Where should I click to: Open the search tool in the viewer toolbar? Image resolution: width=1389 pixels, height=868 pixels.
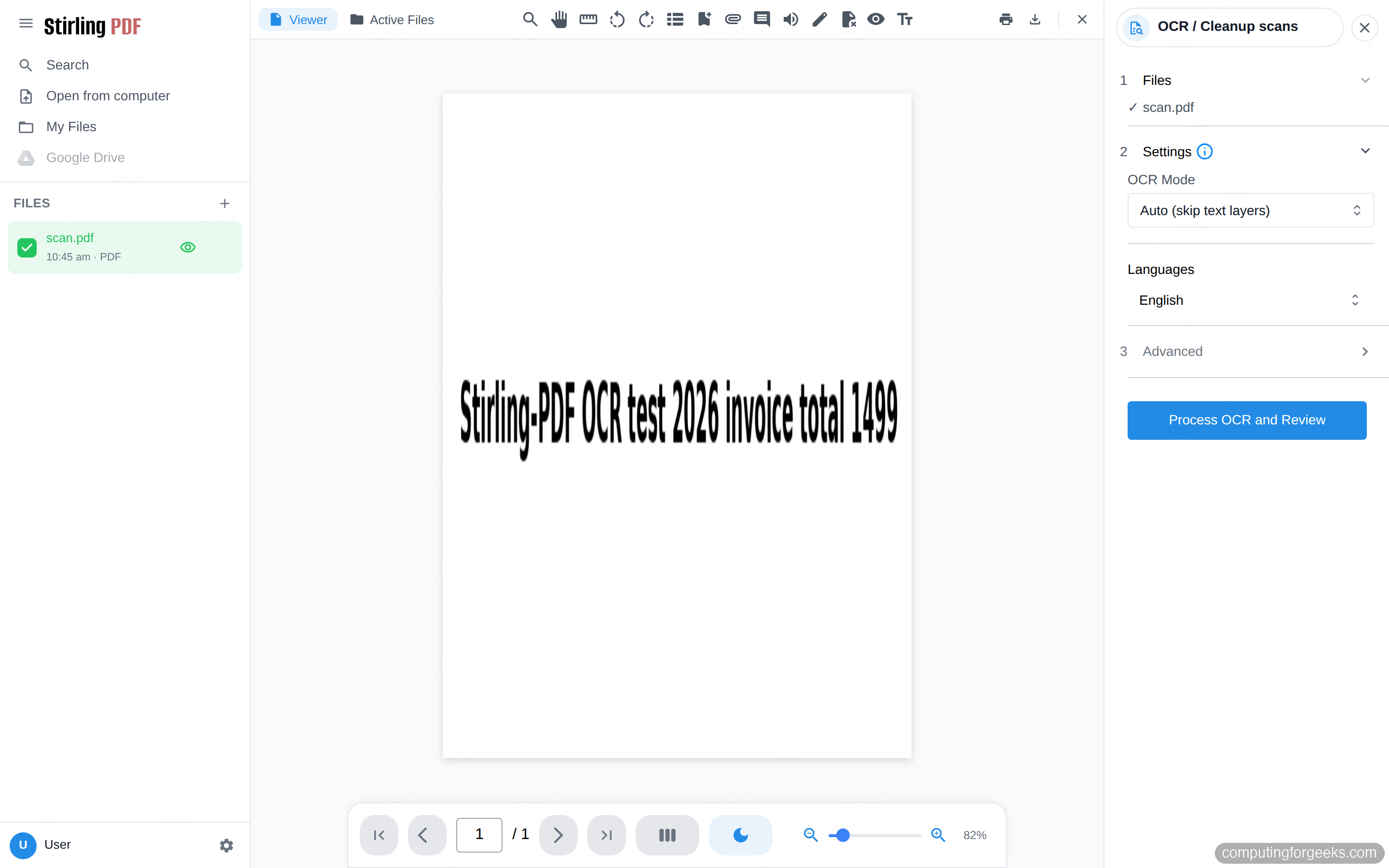click(x=530, y=19)
